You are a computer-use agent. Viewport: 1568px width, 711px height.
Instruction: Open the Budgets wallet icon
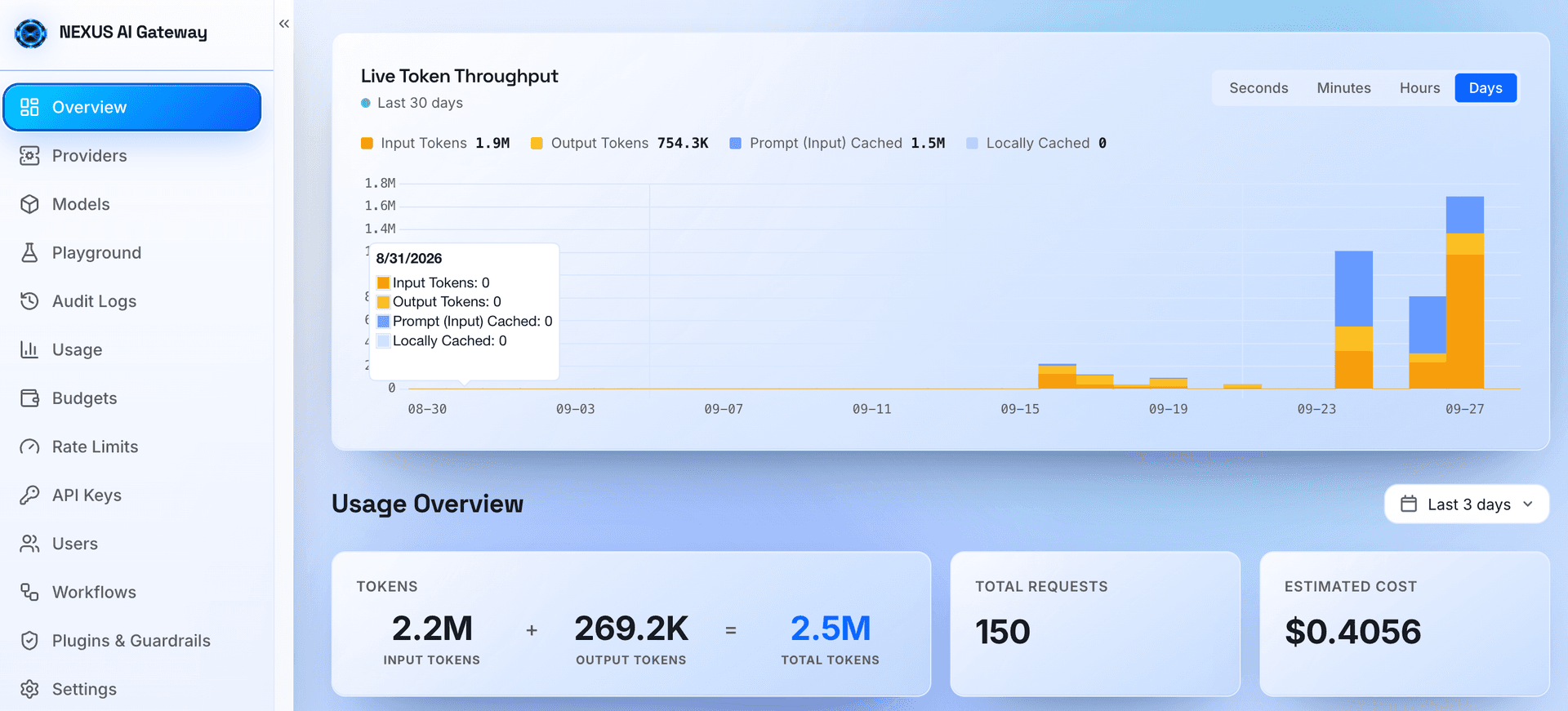[29, 398]
